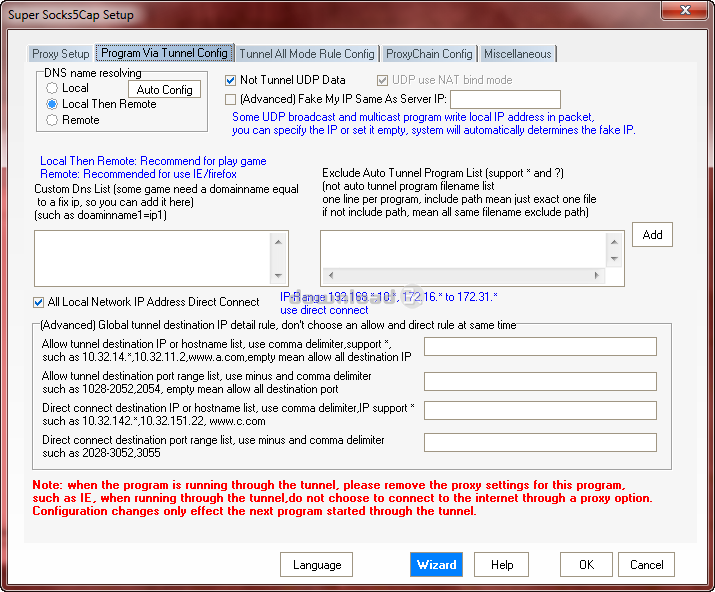
Task: Select Program Via Tunnel Config tab
Action: click(x=164, y=53)
